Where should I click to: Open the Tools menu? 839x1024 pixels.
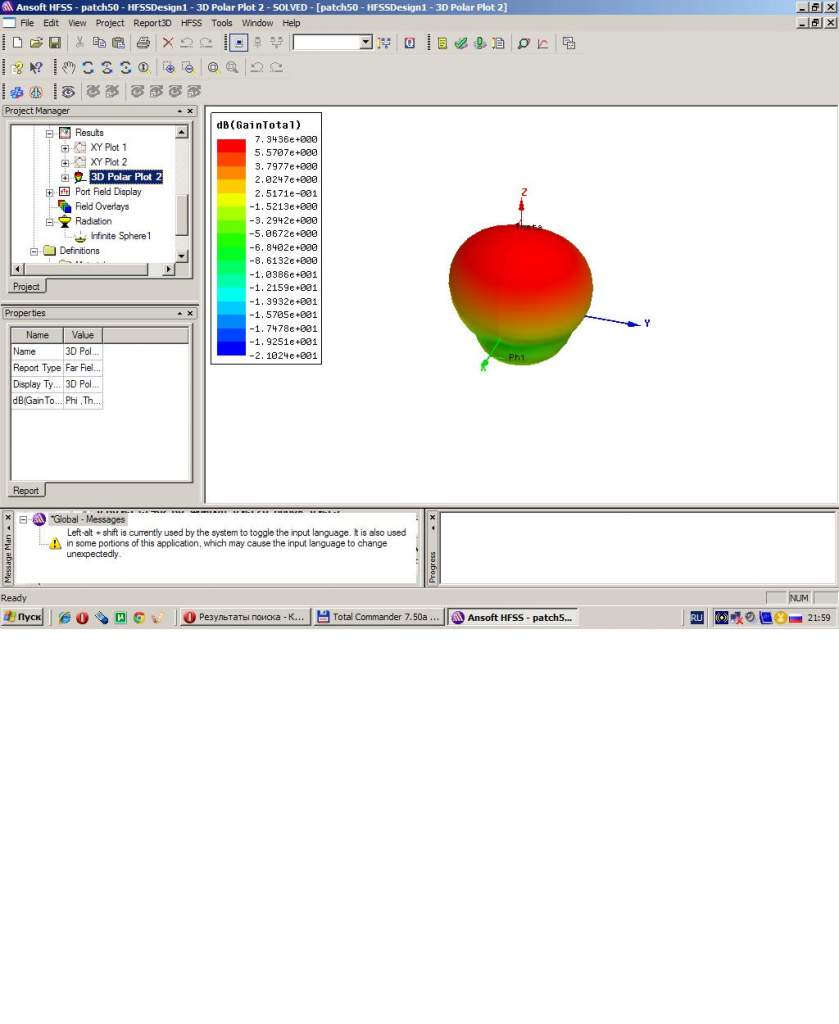click(x=221, y=23)
